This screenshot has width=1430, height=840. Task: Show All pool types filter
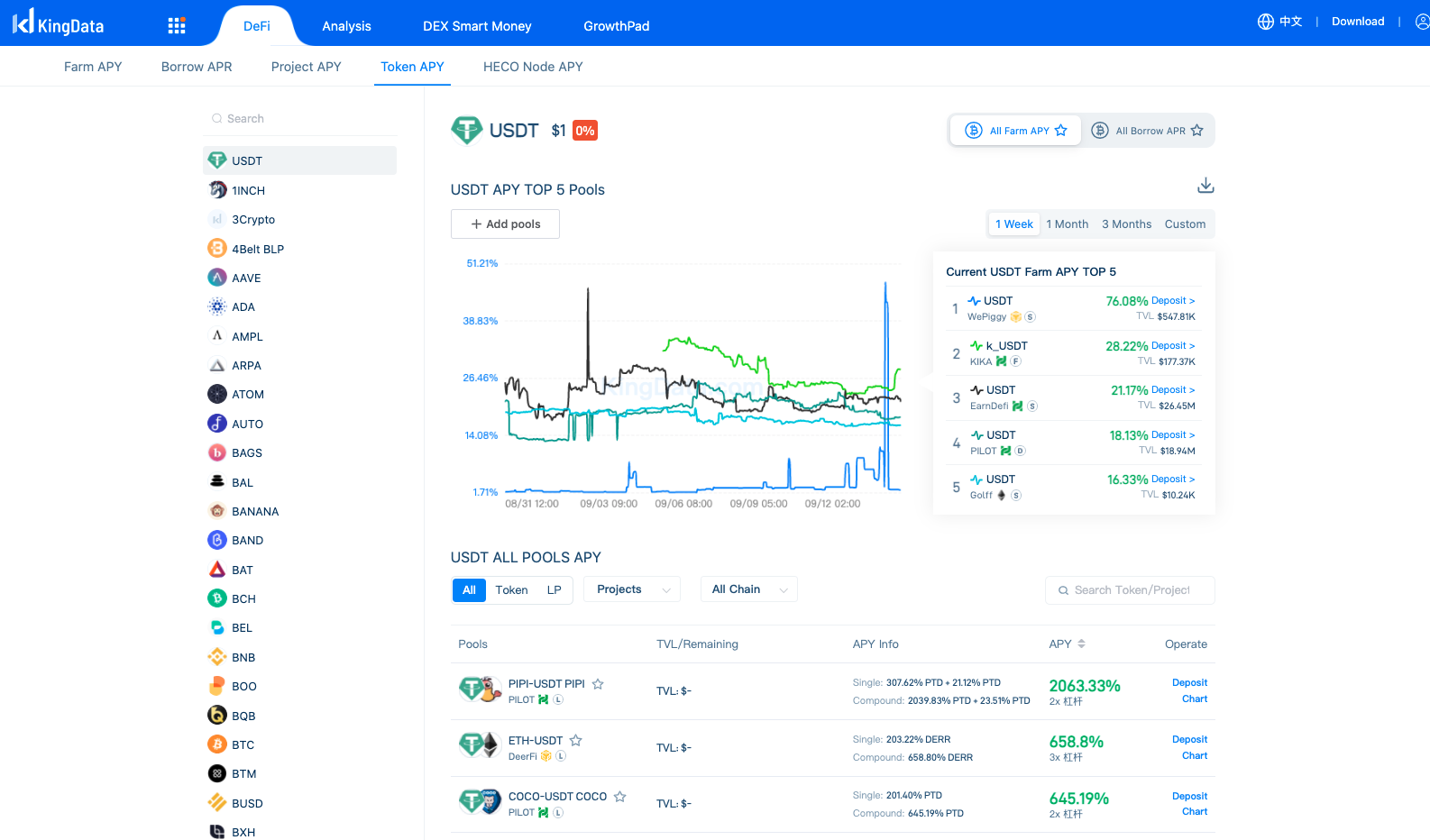(469, 590)
